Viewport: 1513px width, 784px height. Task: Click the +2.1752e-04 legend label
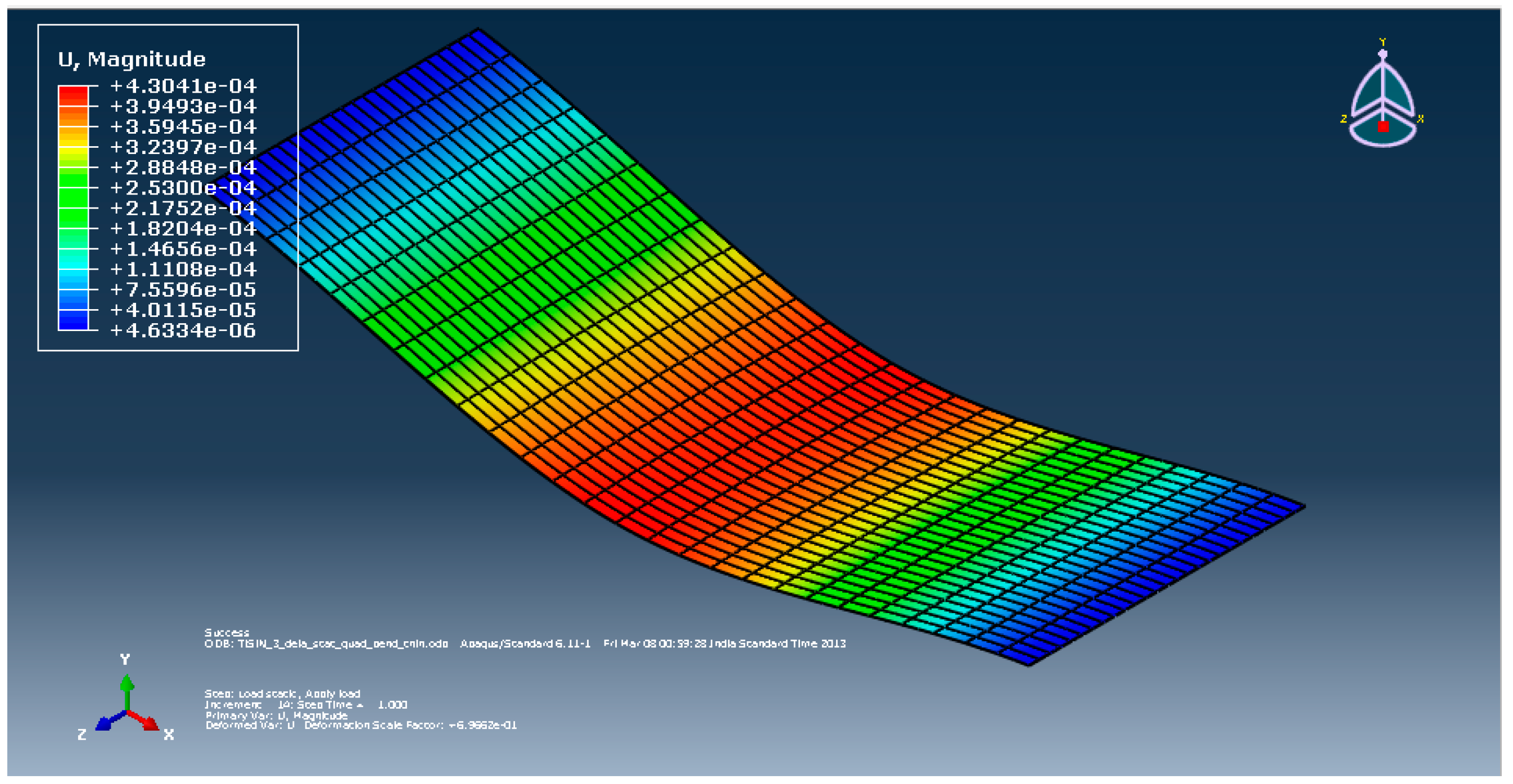183,209
